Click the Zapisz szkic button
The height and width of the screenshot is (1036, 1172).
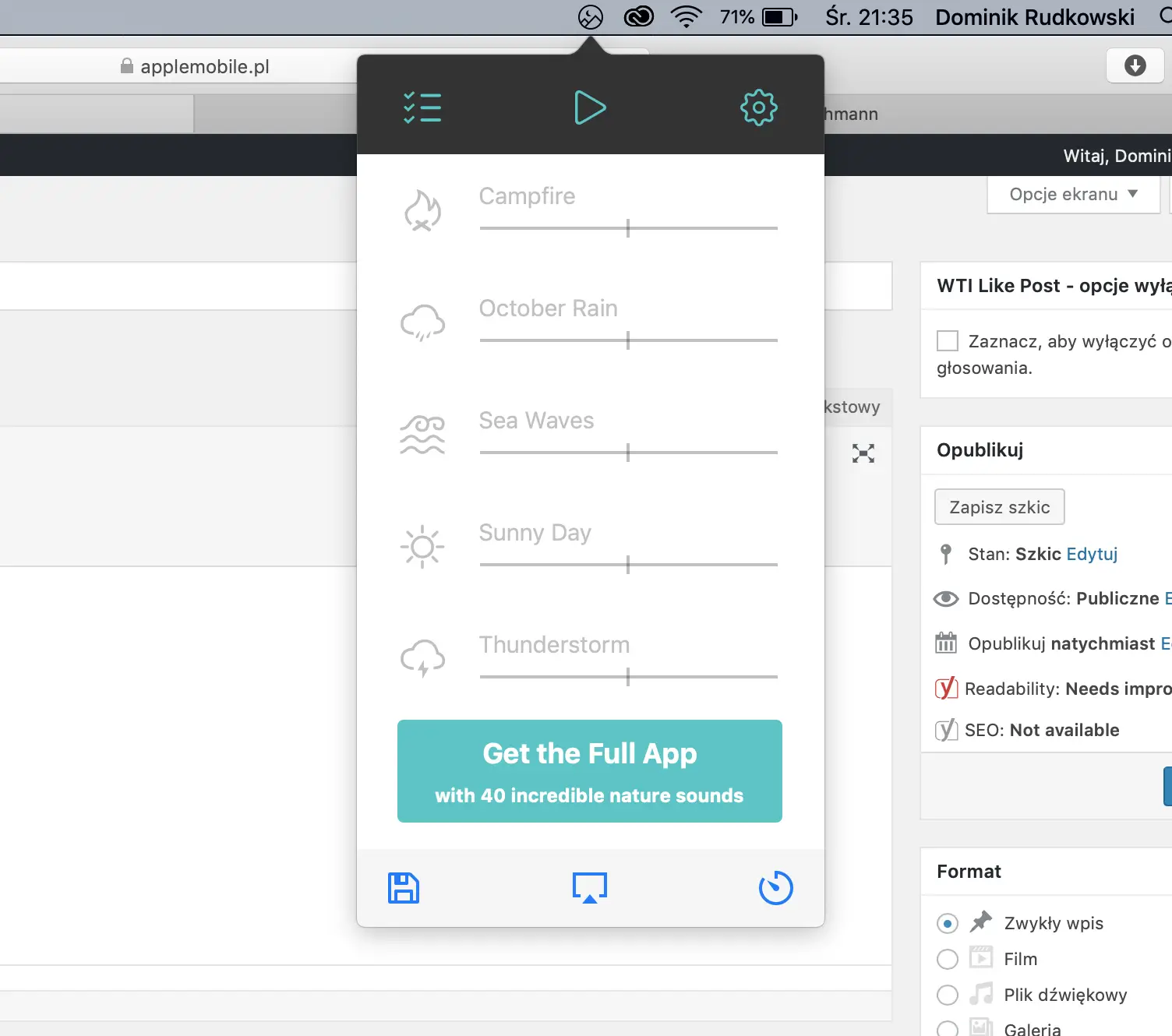[999, 507]
